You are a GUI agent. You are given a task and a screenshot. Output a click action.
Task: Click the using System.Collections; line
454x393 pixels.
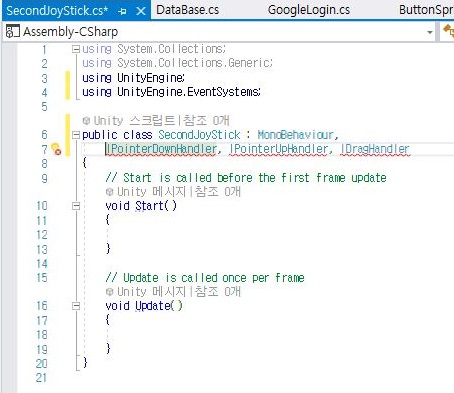coord(154,49)
